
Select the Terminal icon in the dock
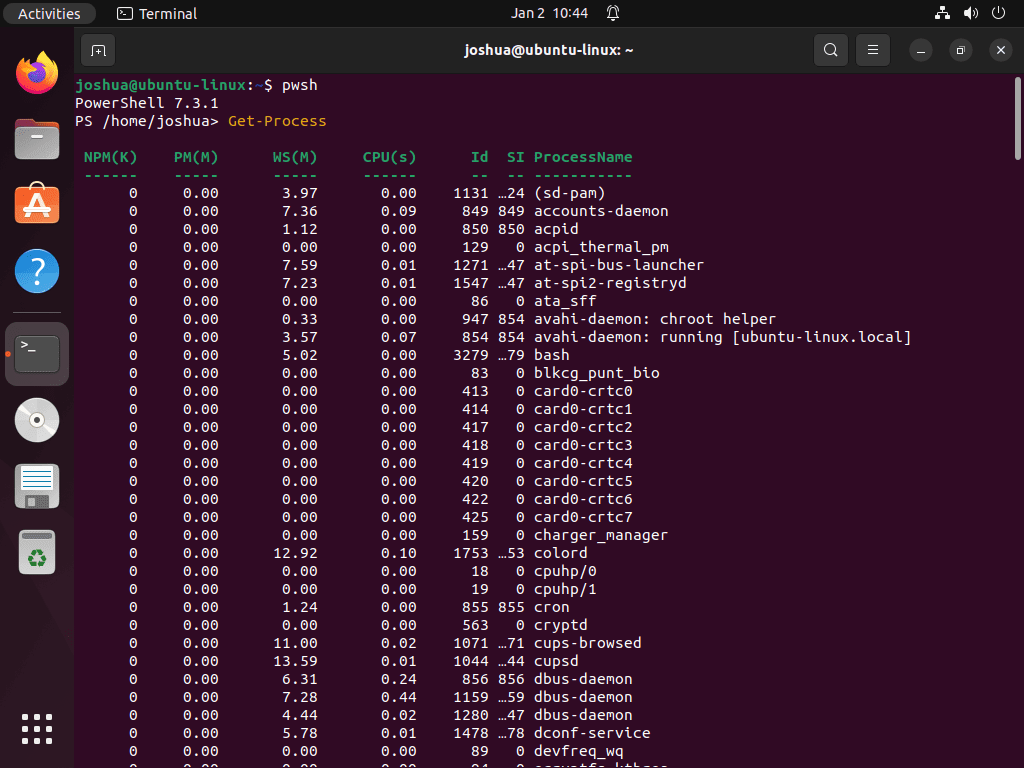(x=36, y=353)
